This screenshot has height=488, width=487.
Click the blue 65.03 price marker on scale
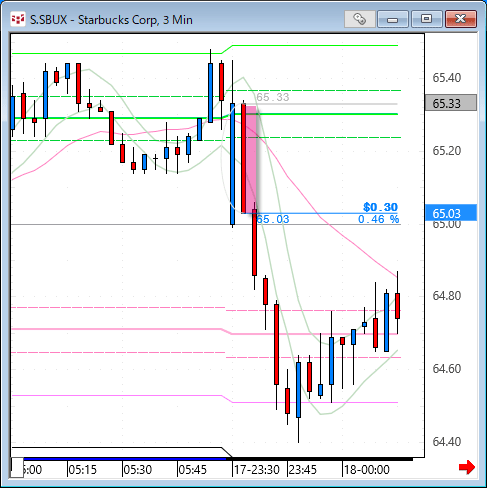[x=451, y=213]
